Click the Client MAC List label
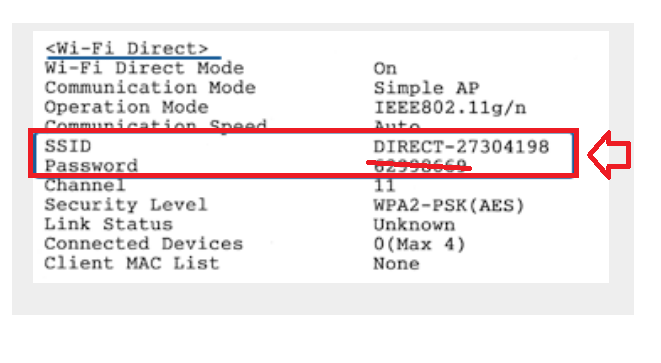Viewport: 661px width, 363px height. pyautogui.click(x=132, y=263)
